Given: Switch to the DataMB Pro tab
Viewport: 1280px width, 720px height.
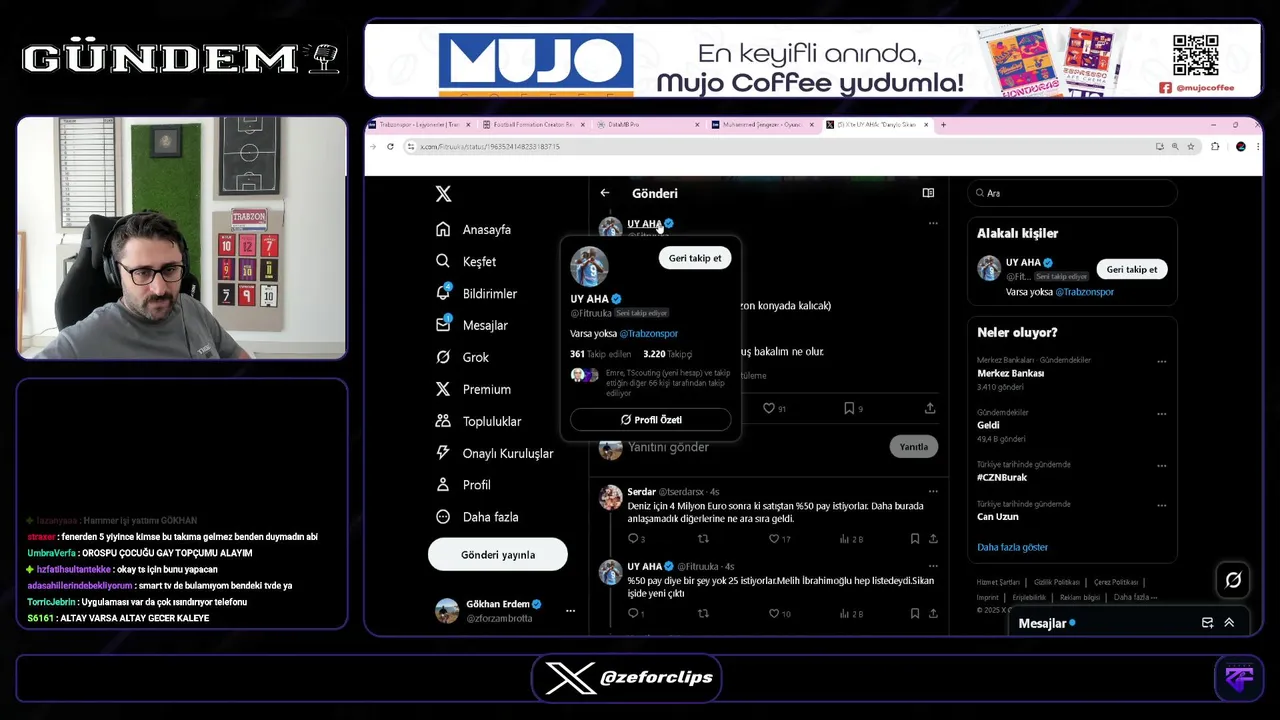Looking at the screenshot, I should [x=647, y=125].
